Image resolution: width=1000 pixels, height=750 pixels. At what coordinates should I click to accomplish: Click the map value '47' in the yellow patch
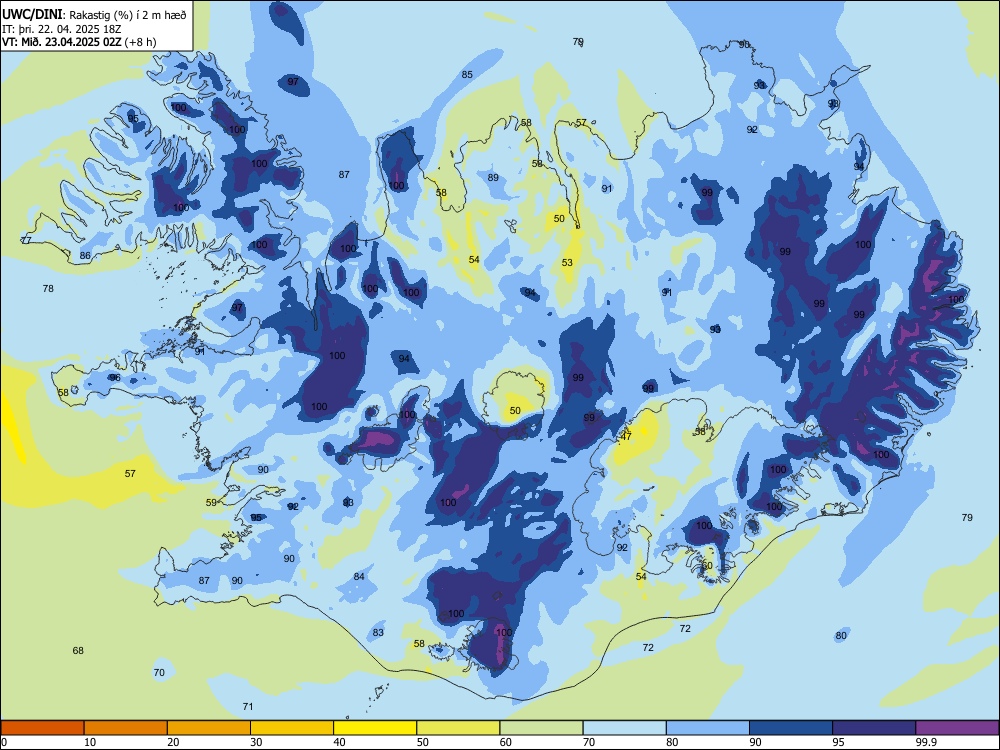pyautogui.click(x=626, y=437)
